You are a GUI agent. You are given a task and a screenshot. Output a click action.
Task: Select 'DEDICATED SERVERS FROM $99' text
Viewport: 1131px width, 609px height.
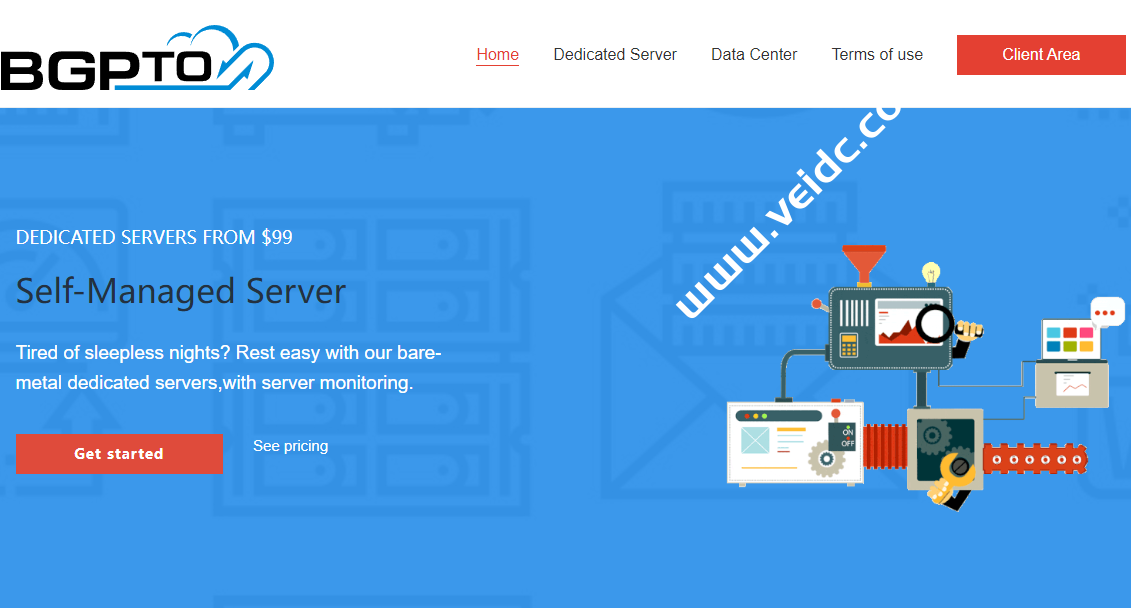154,237
